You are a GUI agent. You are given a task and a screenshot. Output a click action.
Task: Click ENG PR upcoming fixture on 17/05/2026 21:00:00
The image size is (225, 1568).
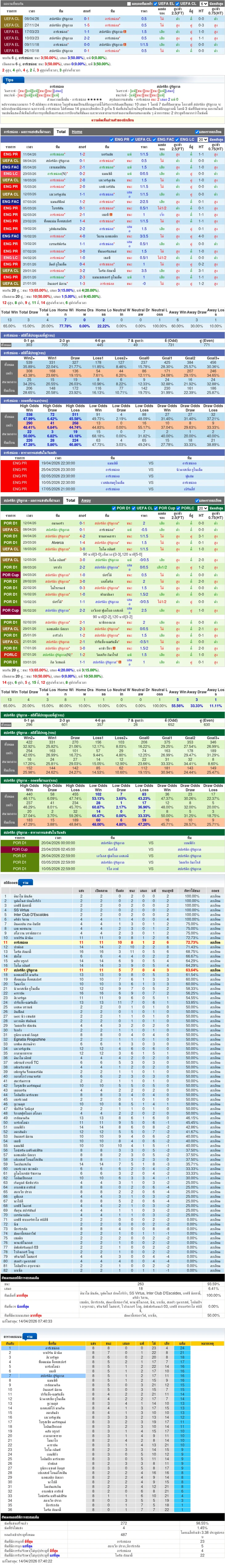[19, 489]
